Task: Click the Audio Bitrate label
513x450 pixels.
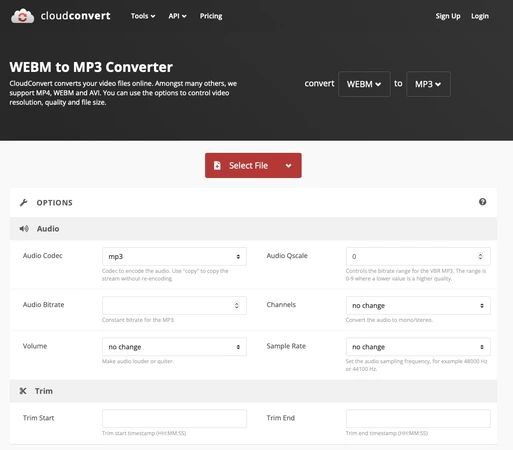Action: point(43,305)
